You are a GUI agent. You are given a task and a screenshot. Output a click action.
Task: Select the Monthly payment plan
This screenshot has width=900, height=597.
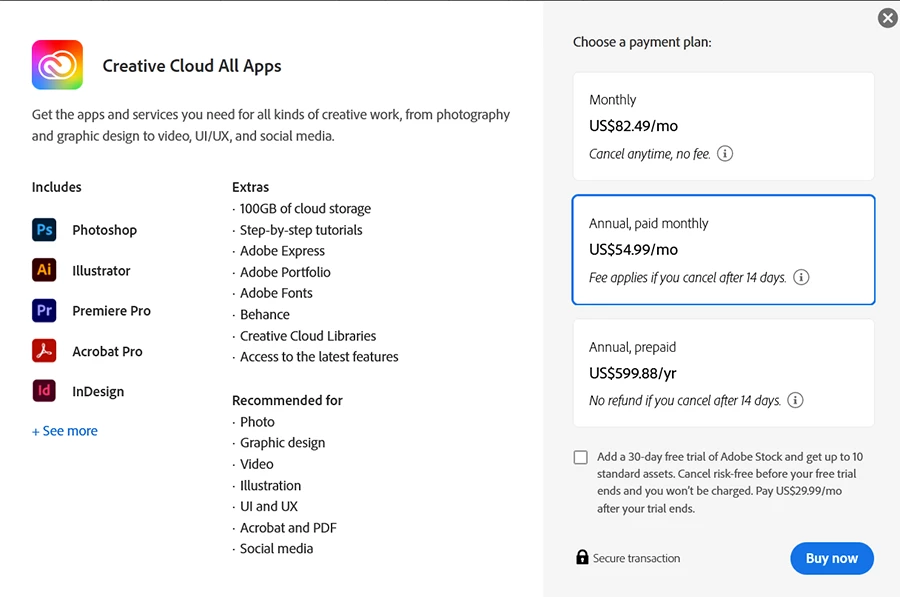click(723, 126)
